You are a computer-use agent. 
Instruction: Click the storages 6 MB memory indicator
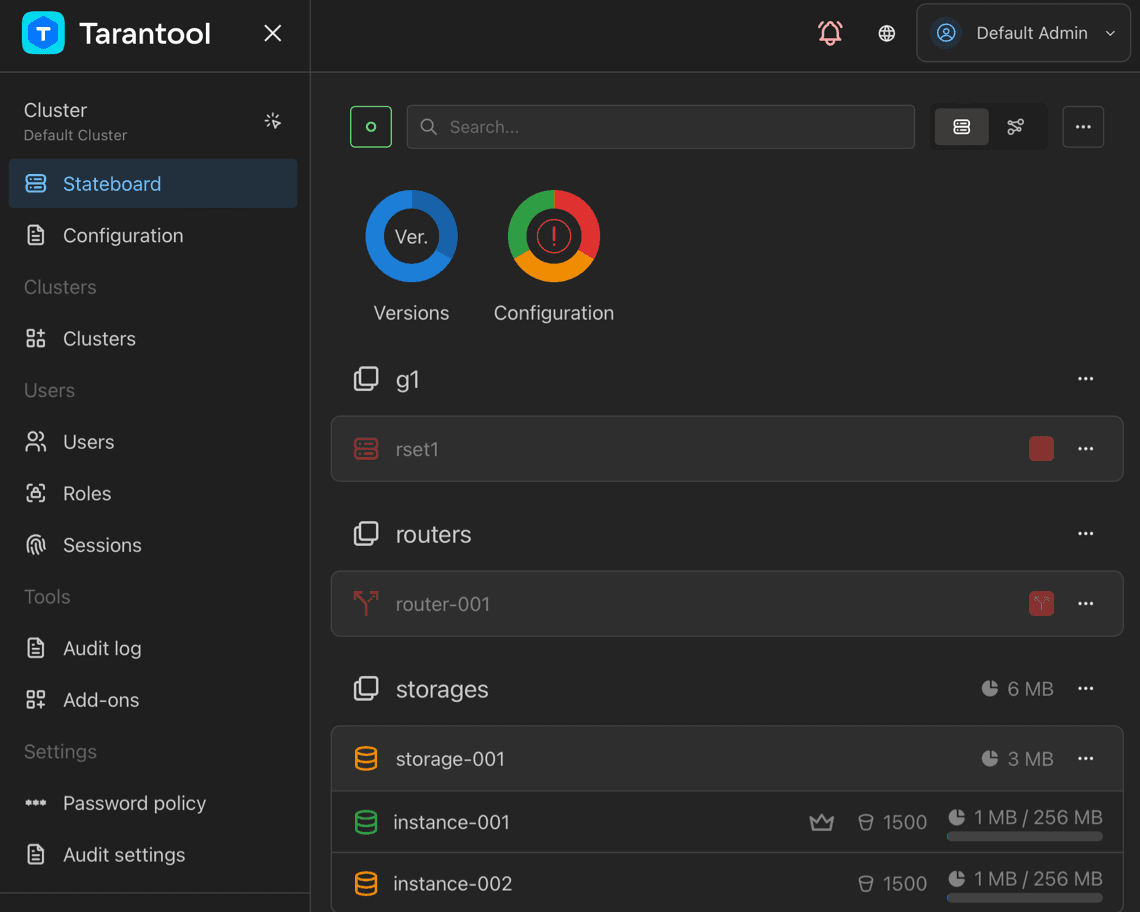[x=1017, y=689]
